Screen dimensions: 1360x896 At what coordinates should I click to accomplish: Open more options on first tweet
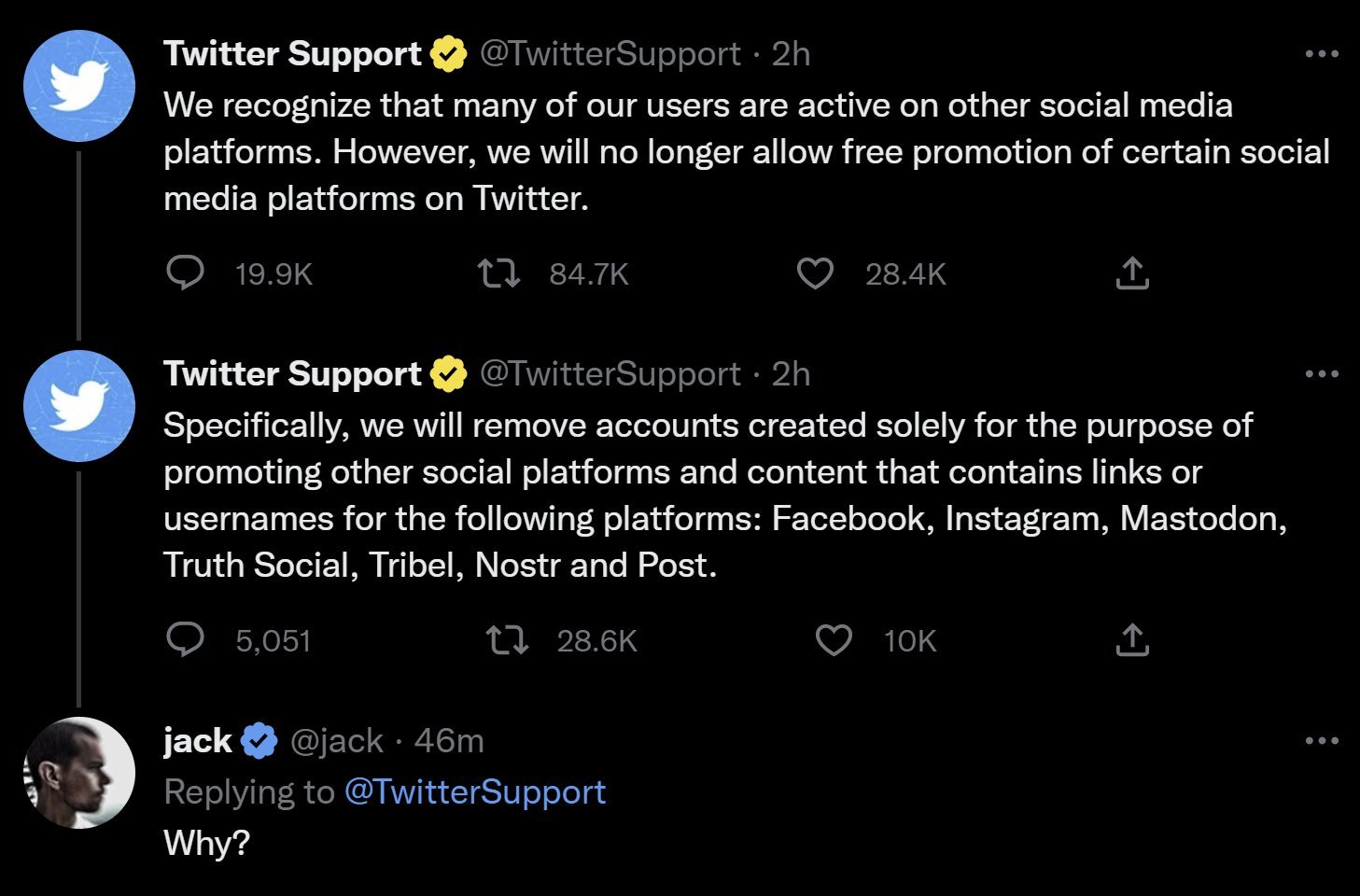pos(1322,54)
